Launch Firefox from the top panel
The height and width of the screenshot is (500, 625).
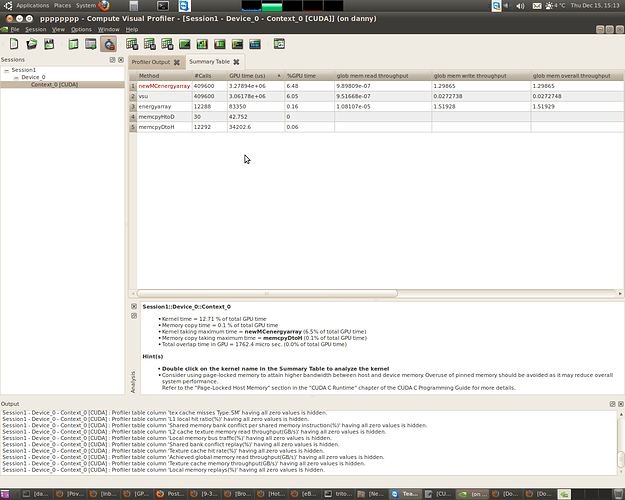pos(104,6)
